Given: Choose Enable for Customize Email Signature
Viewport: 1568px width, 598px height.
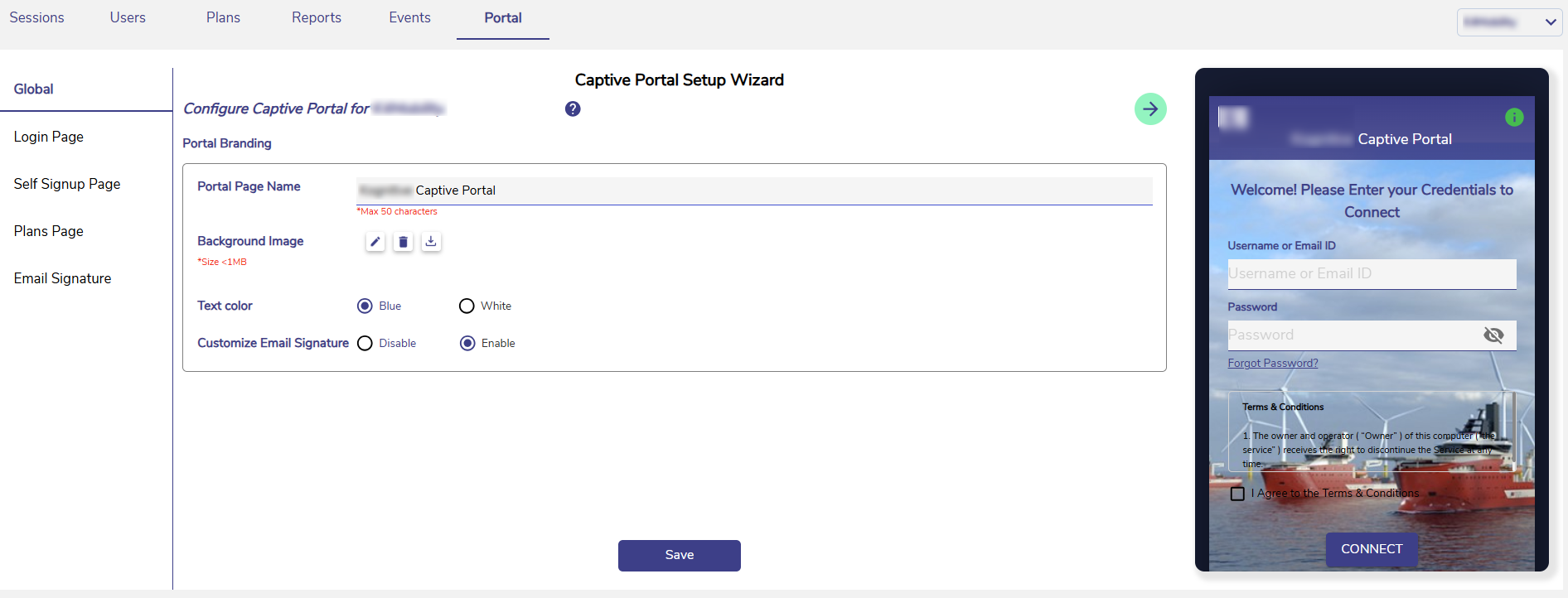Looking at the screenshot, I should [x=467, y=343].
